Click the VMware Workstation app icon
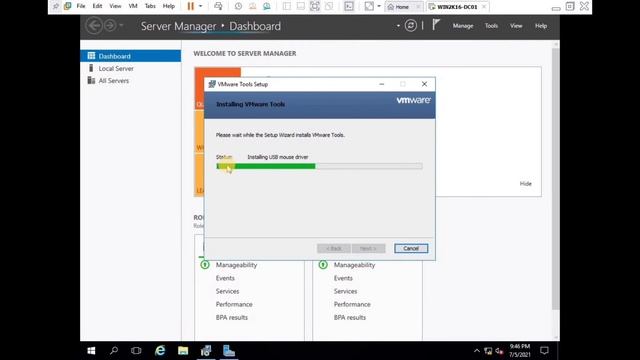Image resolution: width=640 pixels, height=360 pixels. 67,6
